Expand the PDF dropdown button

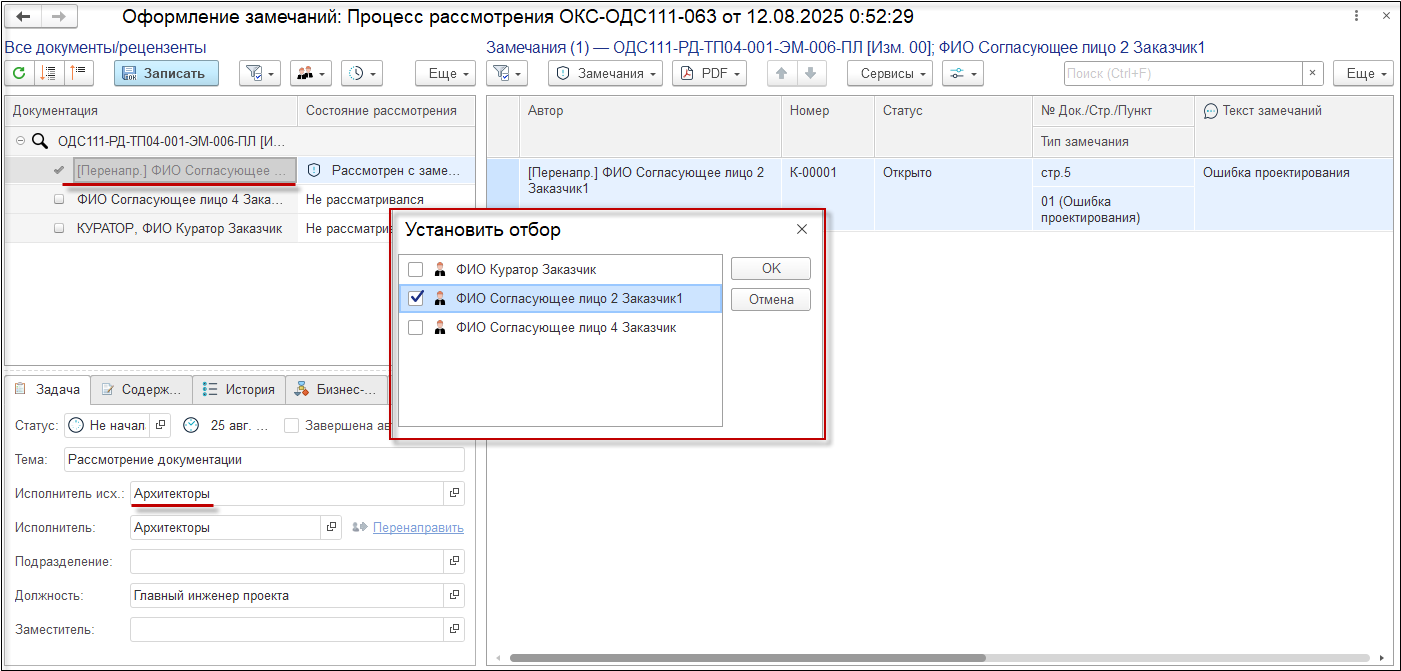(709, 73)
